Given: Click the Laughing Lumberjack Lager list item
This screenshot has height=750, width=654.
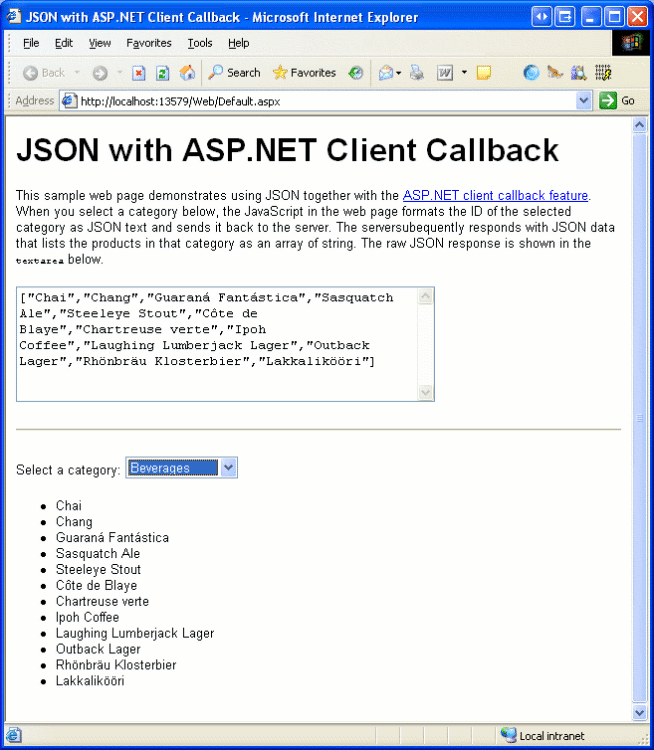Looking at the screenshot, I should click(x=135, y=633).
